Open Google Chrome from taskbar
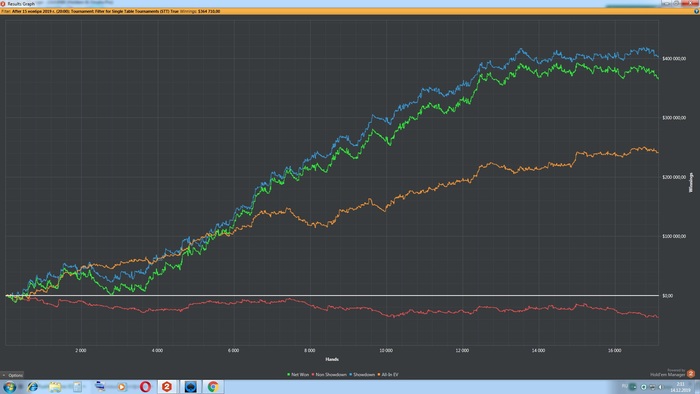The width and height of the screenshot is (700, 394). tap(213, 387)
